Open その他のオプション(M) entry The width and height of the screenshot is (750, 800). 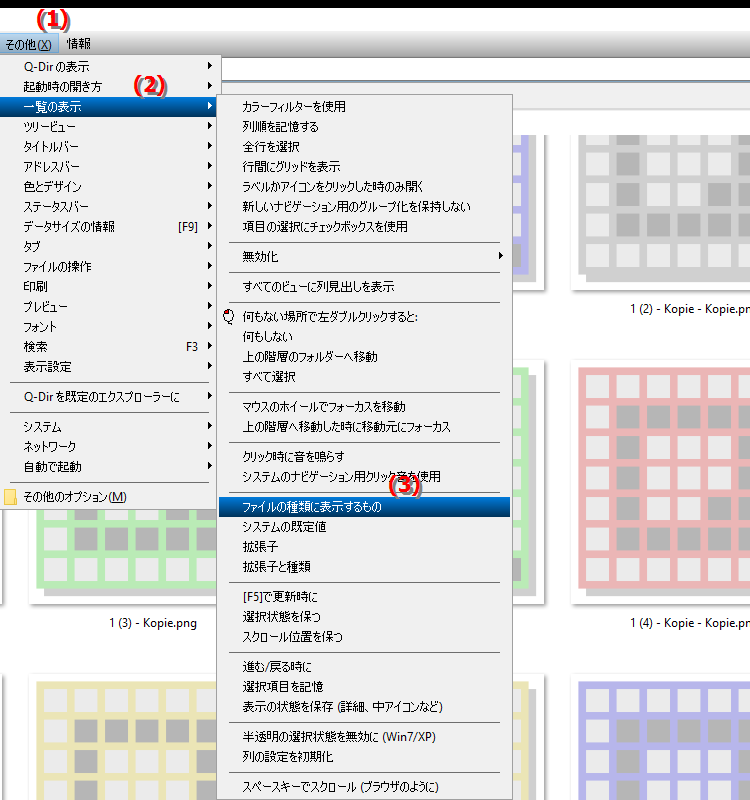pyautogui.click(x=109, y=496)
